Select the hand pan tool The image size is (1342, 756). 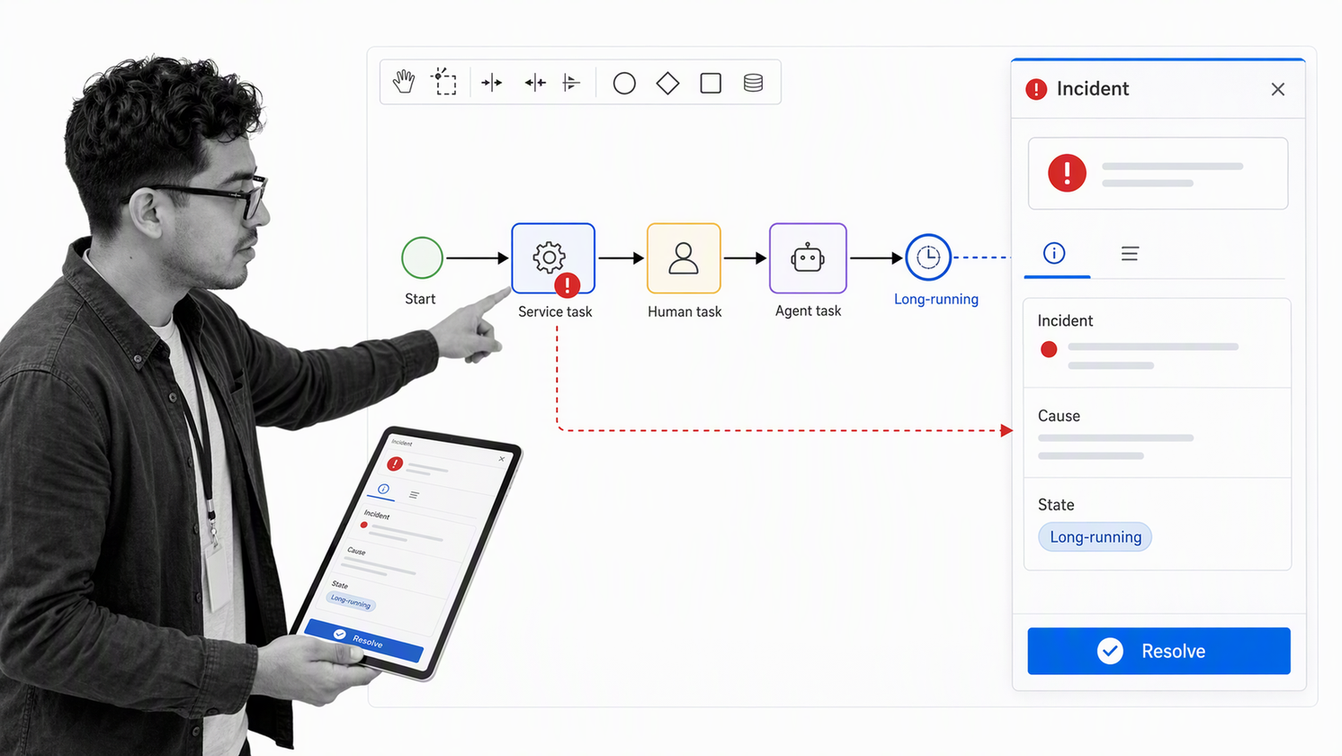[x=404, y=82]
